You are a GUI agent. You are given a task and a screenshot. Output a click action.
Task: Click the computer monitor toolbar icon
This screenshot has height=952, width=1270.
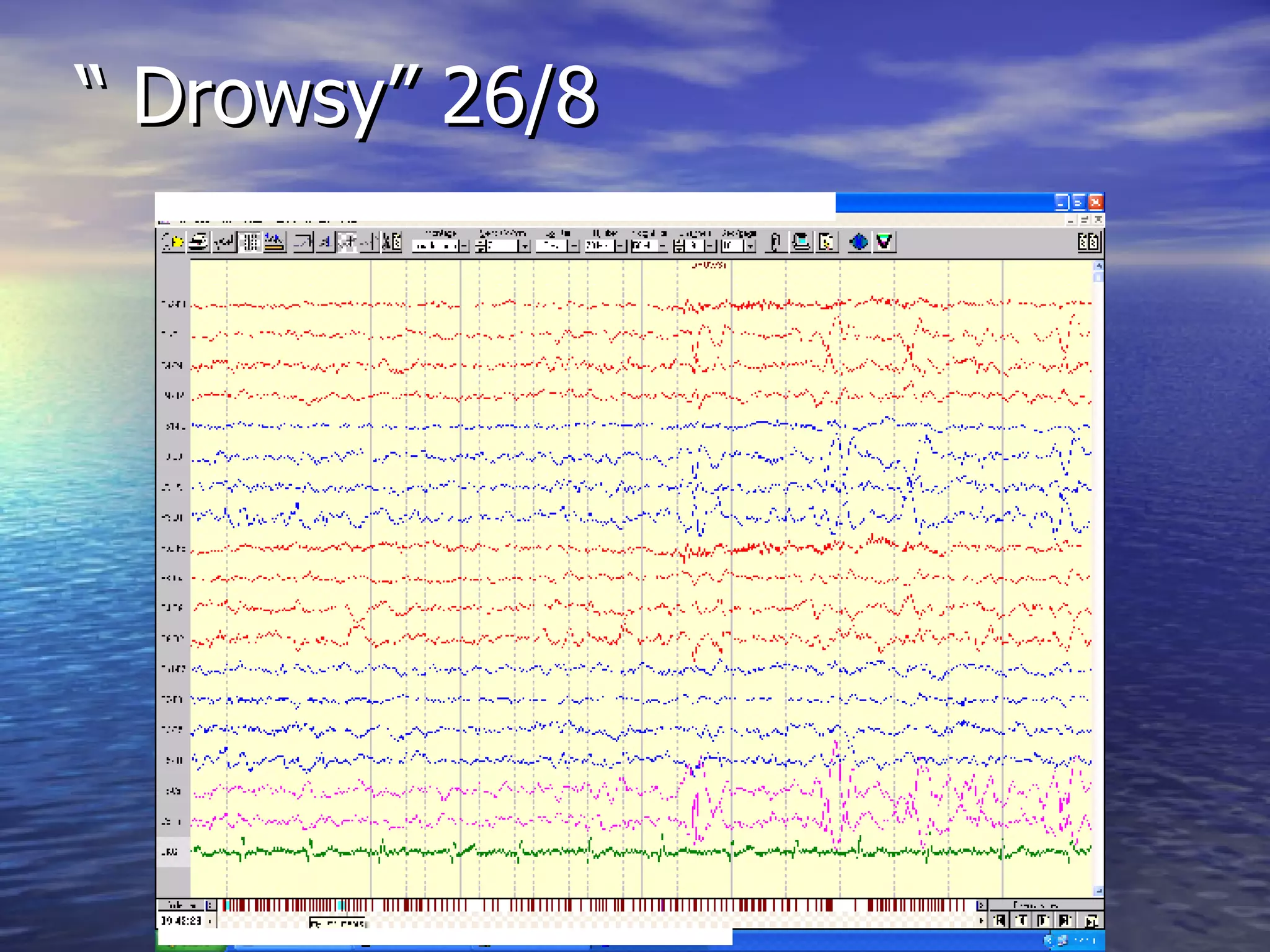[x=801, y=242]
